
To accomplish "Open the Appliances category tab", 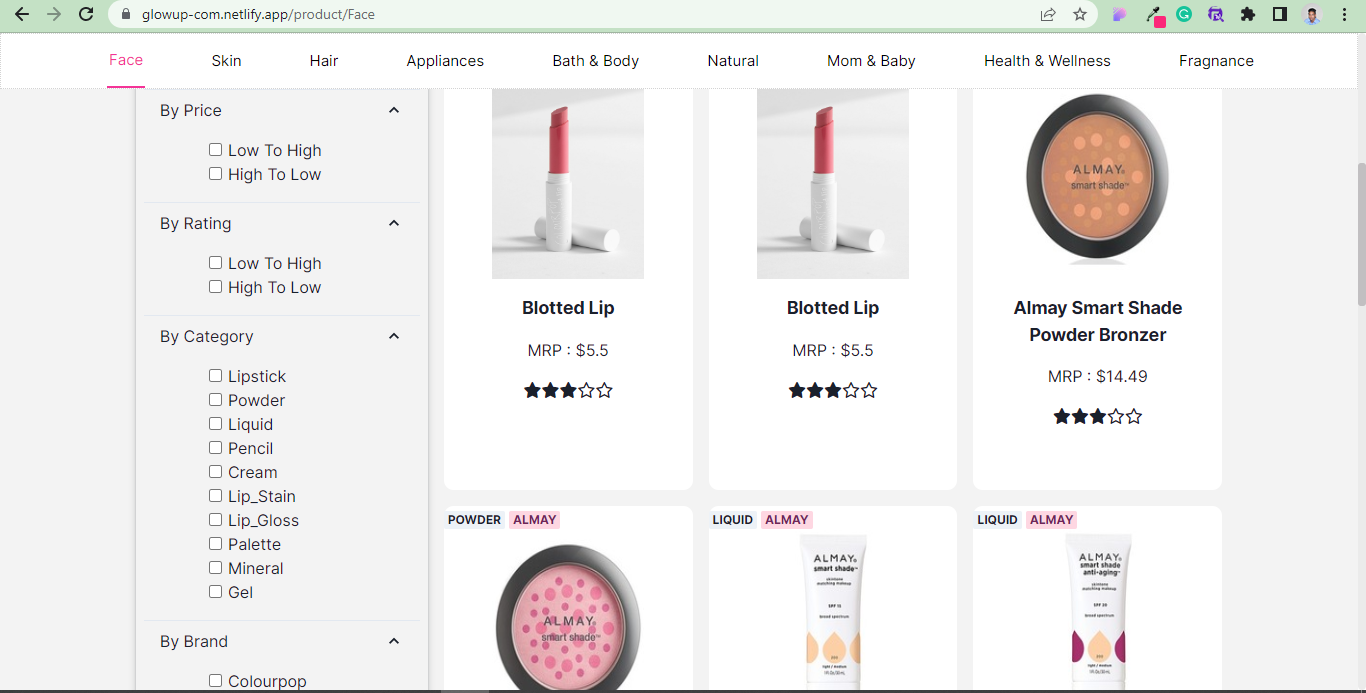I will [445, 61].
